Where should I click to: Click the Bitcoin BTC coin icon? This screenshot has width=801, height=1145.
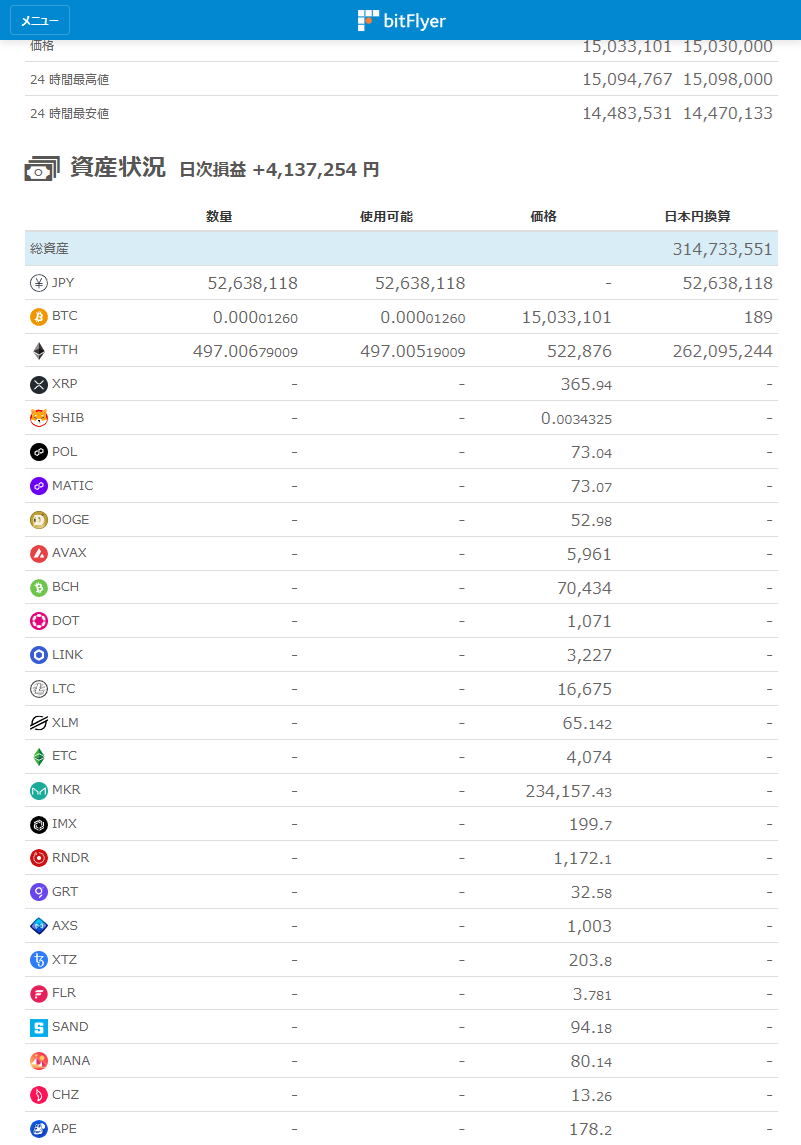tap(39, 317)
